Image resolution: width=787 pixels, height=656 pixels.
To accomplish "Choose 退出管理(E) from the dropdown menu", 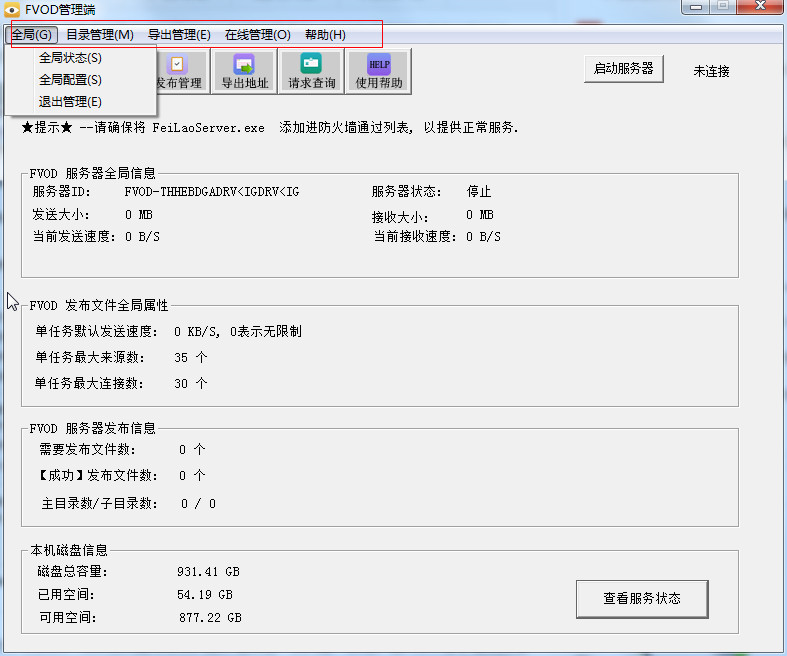I will click(70, 102).
